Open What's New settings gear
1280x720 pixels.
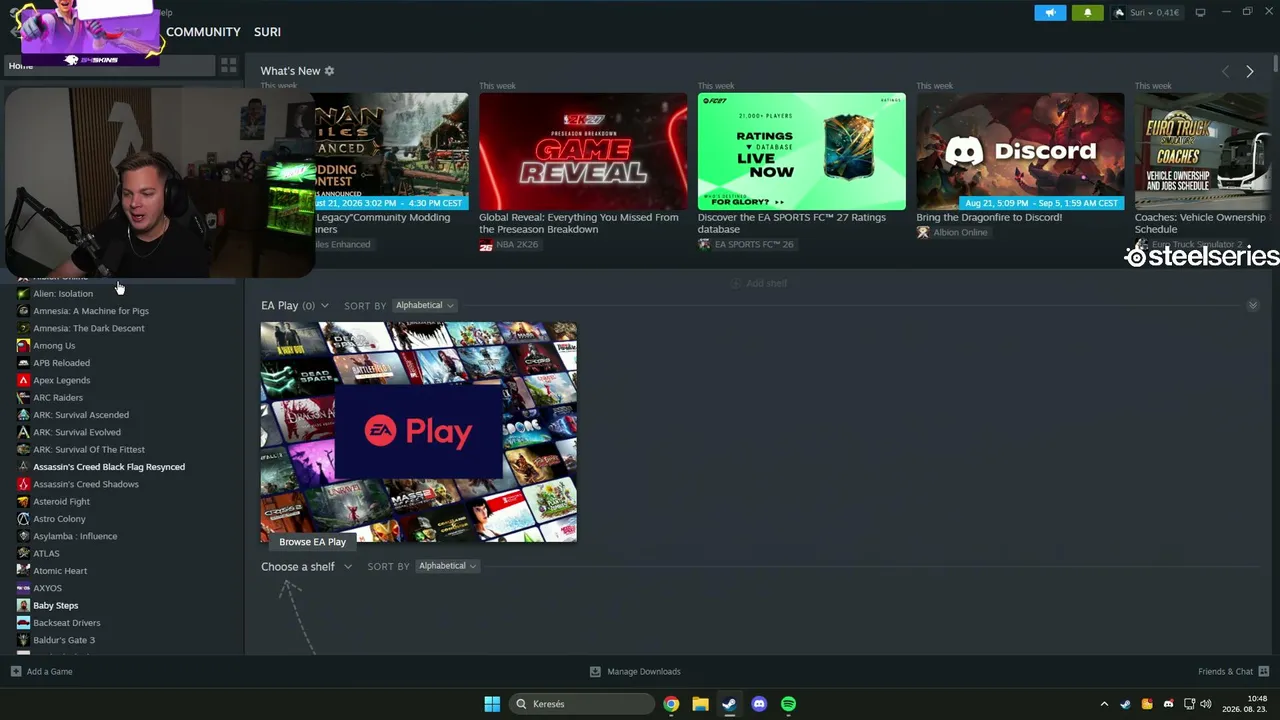coord(329,71)
